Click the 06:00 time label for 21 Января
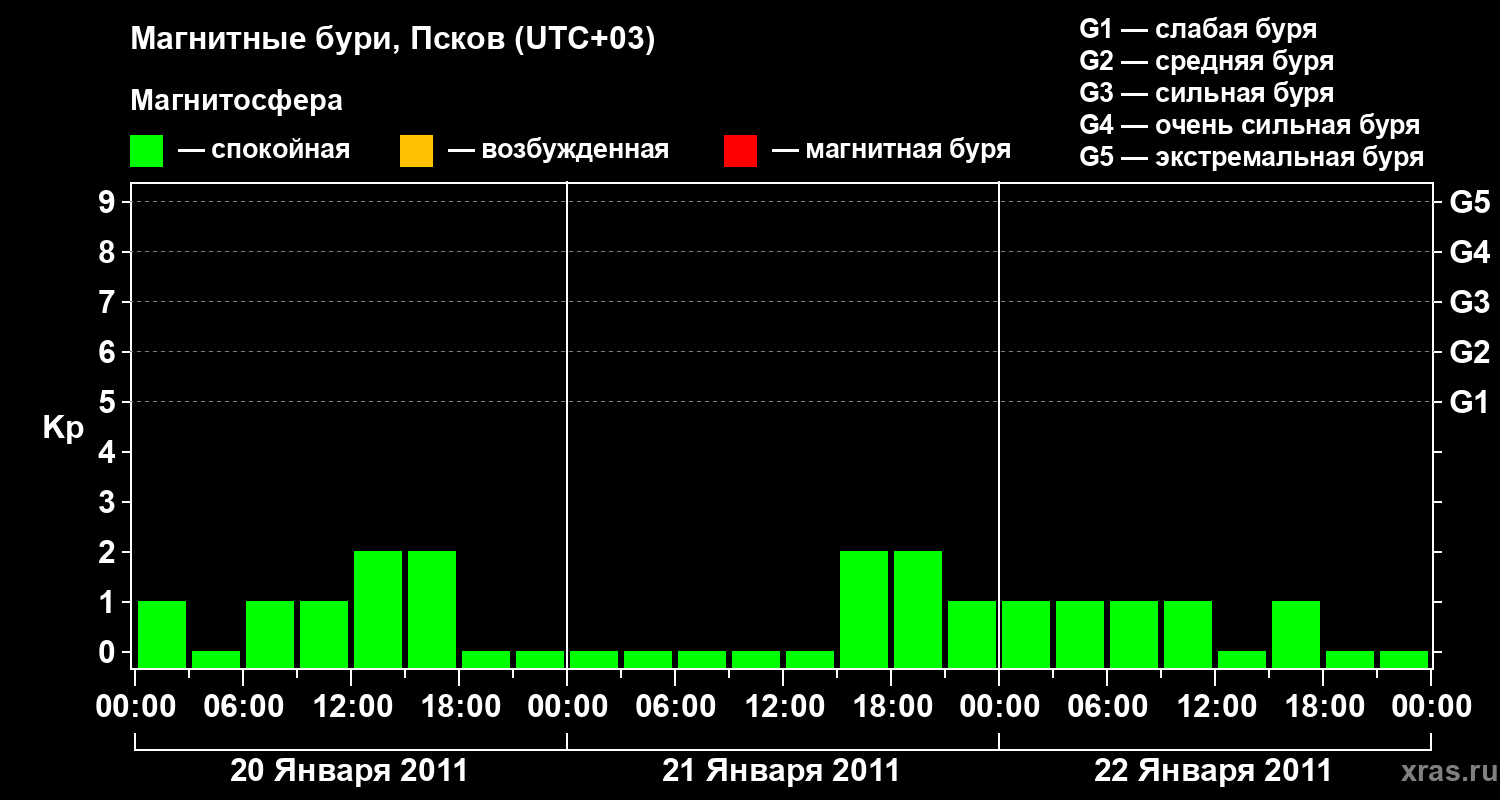Viewport: 1500px width, 800px height. point(675,708)
